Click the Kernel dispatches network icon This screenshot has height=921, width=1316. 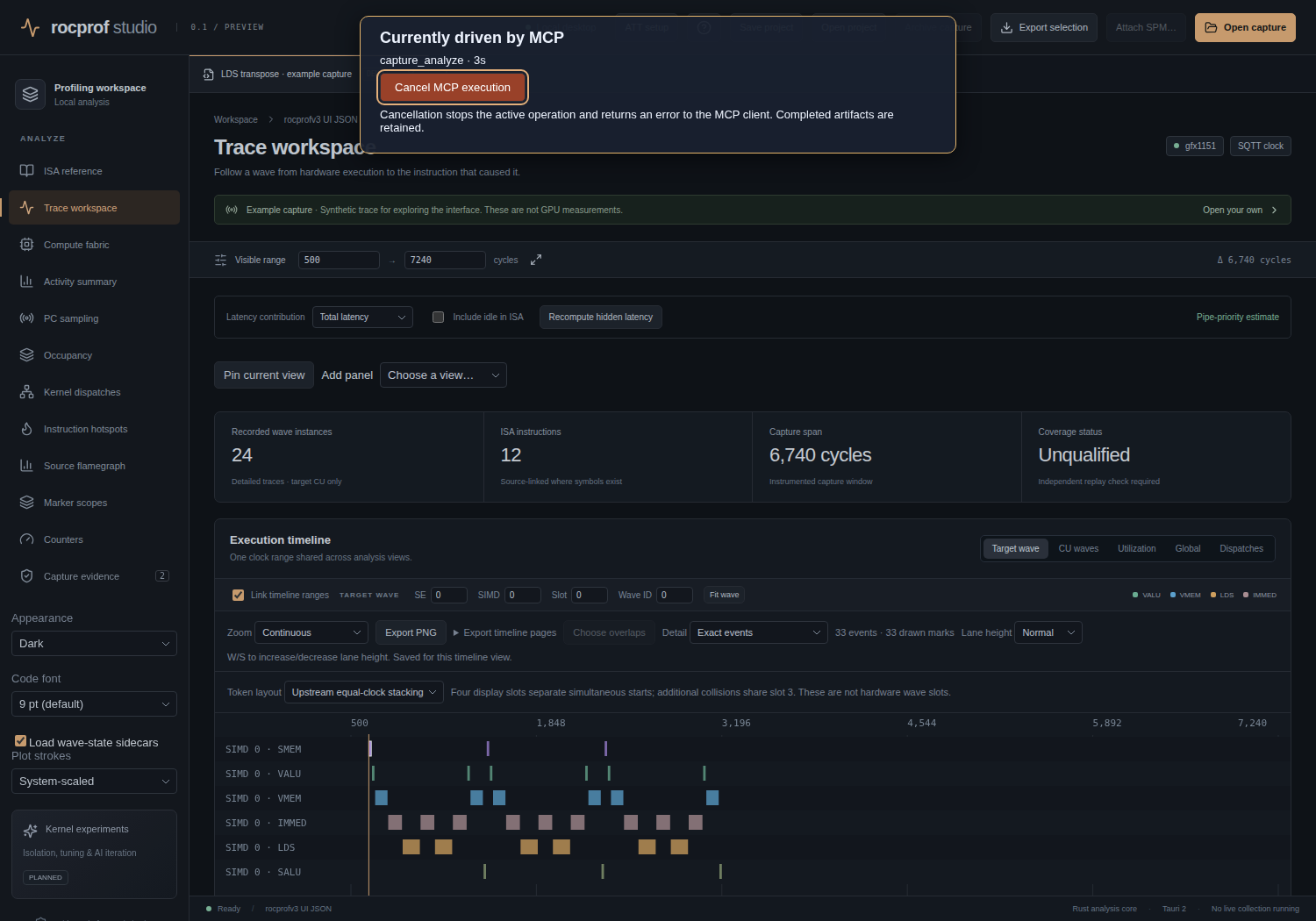27,392
